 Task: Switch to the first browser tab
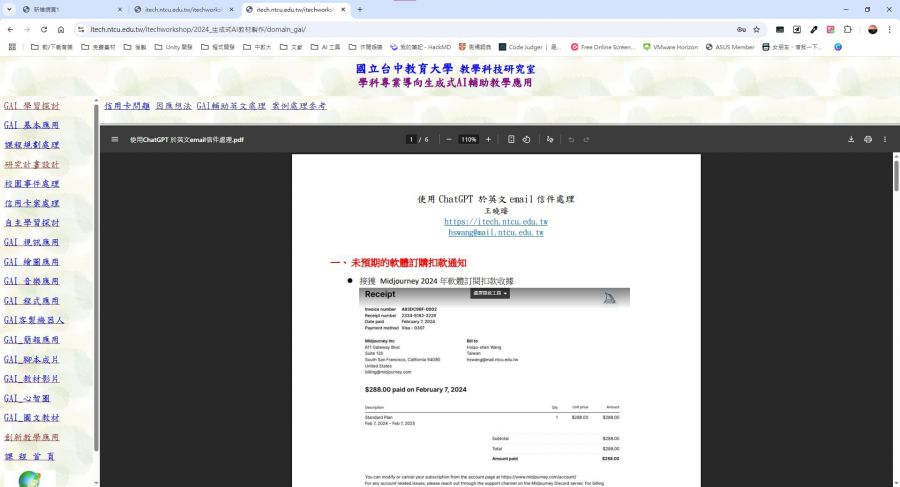pyautogui.click(x=60, y=9)
